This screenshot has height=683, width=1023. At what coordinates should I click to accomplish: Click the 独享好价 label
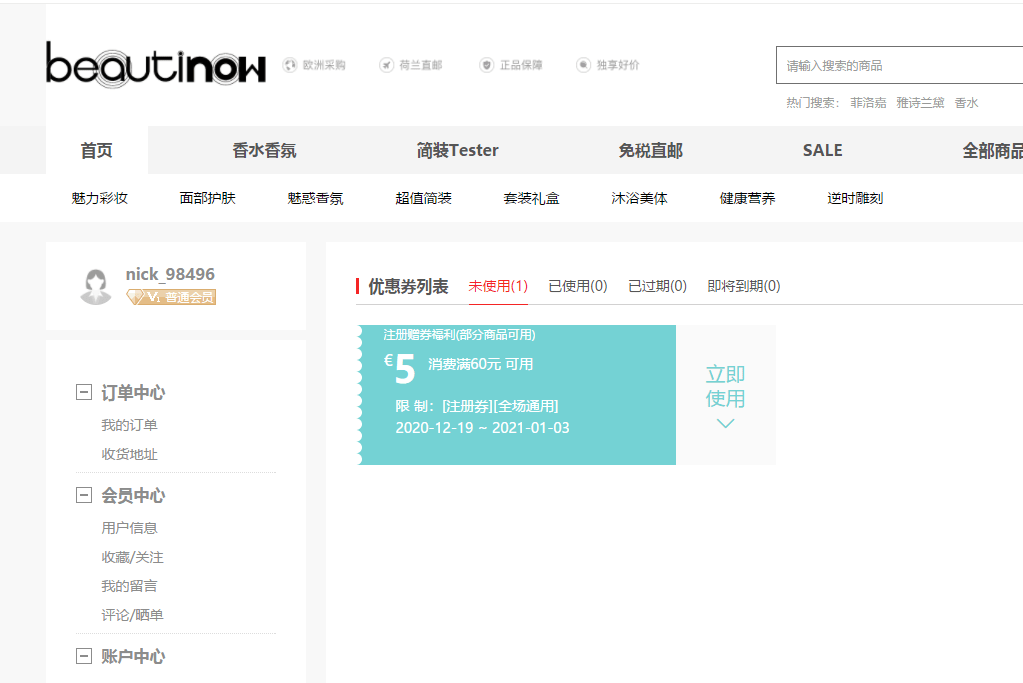(x=618, y=65)
